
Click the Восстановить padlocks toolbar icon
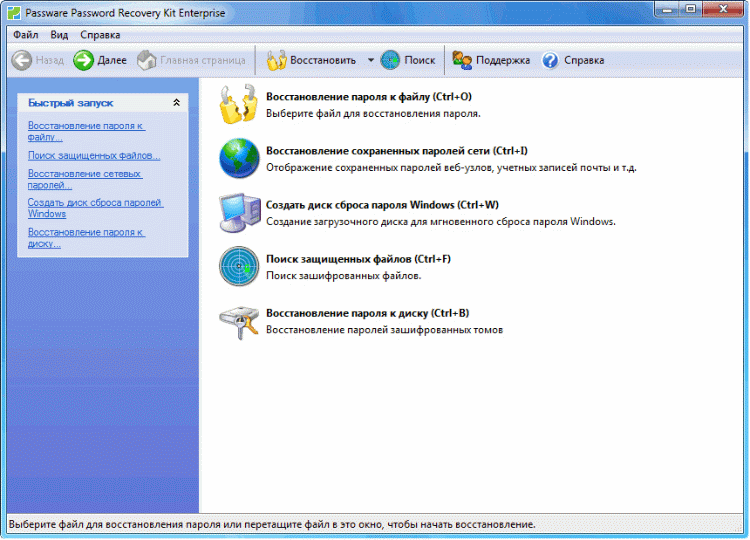tap(276, 60)
